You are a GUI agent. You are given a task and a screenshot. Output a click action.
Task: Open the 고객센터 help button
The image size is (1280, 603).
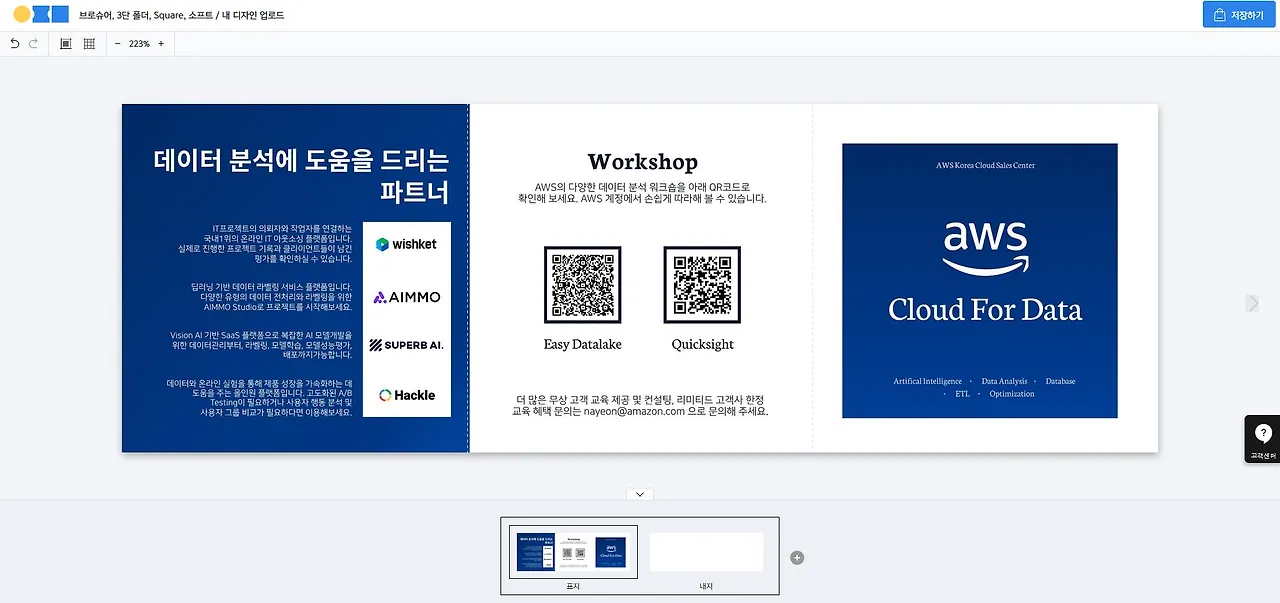[1262, 439]
